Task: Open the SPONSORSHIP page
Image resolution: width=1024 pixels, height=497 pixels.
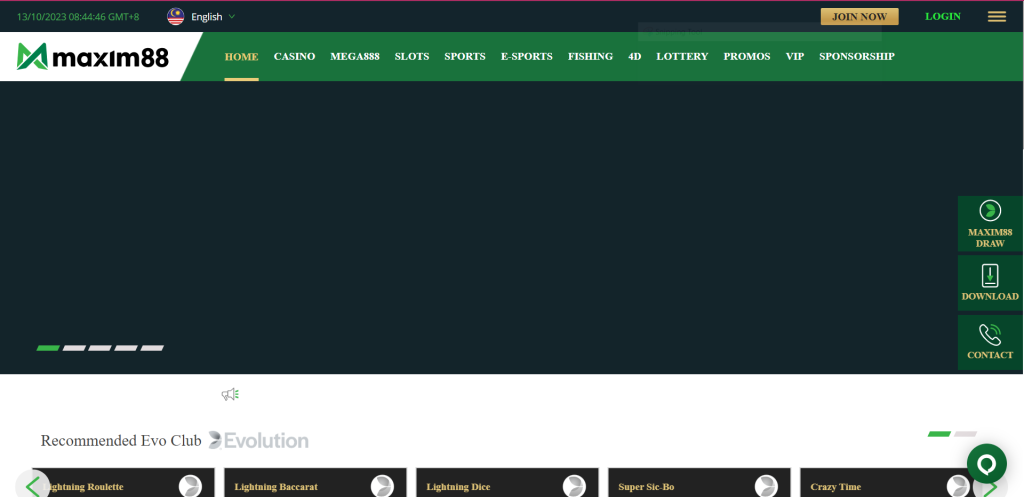Action: (x=857, y=56)
